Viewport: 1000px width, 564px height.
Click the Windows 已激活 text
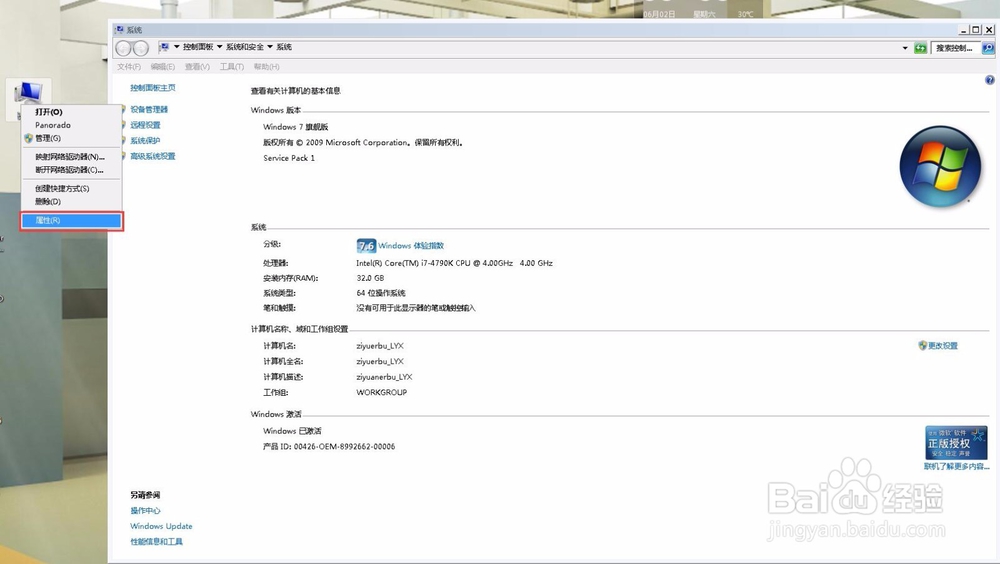click(292, 431)
